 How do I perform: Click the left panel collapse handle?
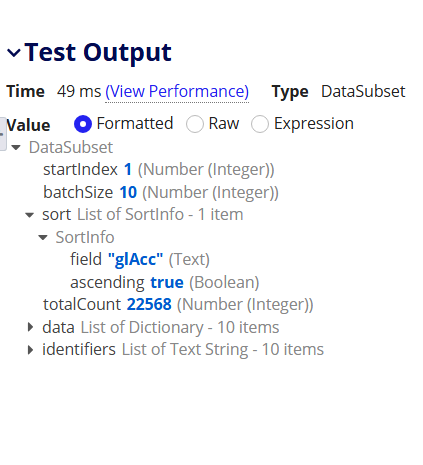point(3,134)
